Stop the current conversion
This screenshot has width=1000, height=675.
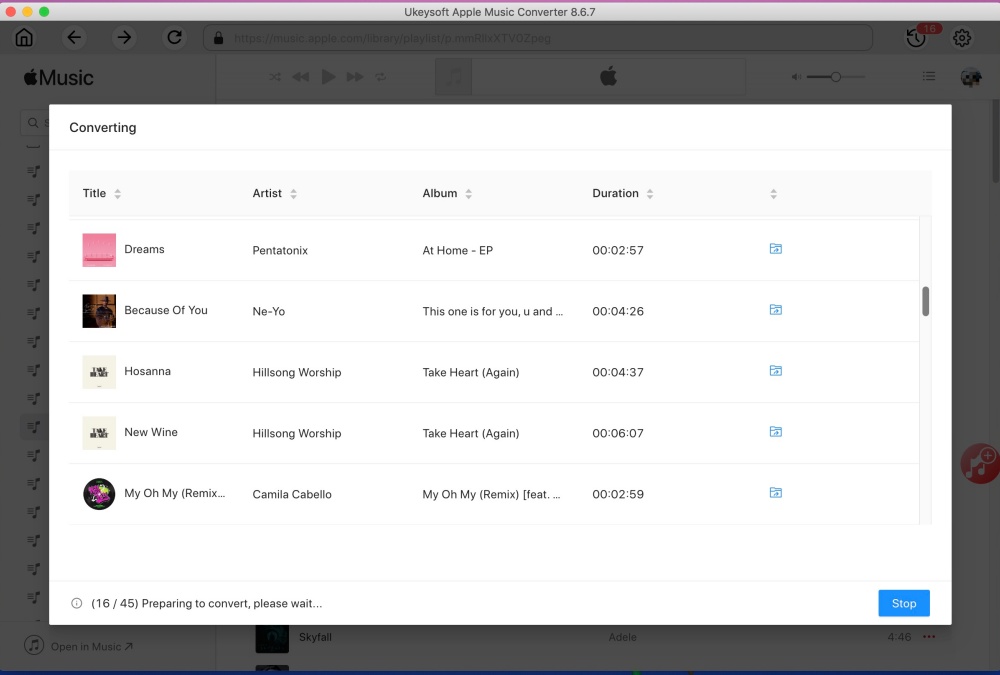(903, 603)
